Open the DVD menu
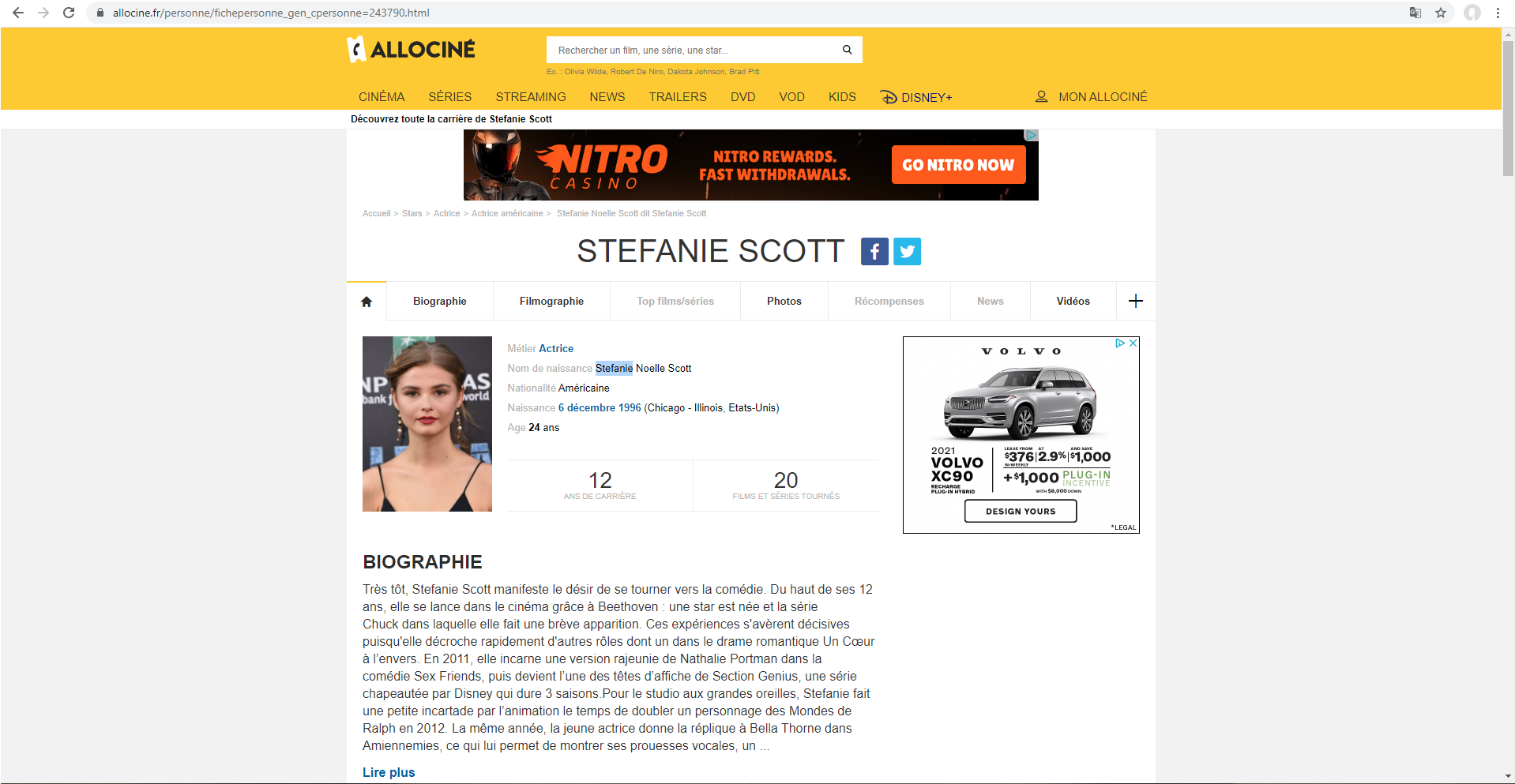The image size is (1515, 784). [x=743, y=96]
